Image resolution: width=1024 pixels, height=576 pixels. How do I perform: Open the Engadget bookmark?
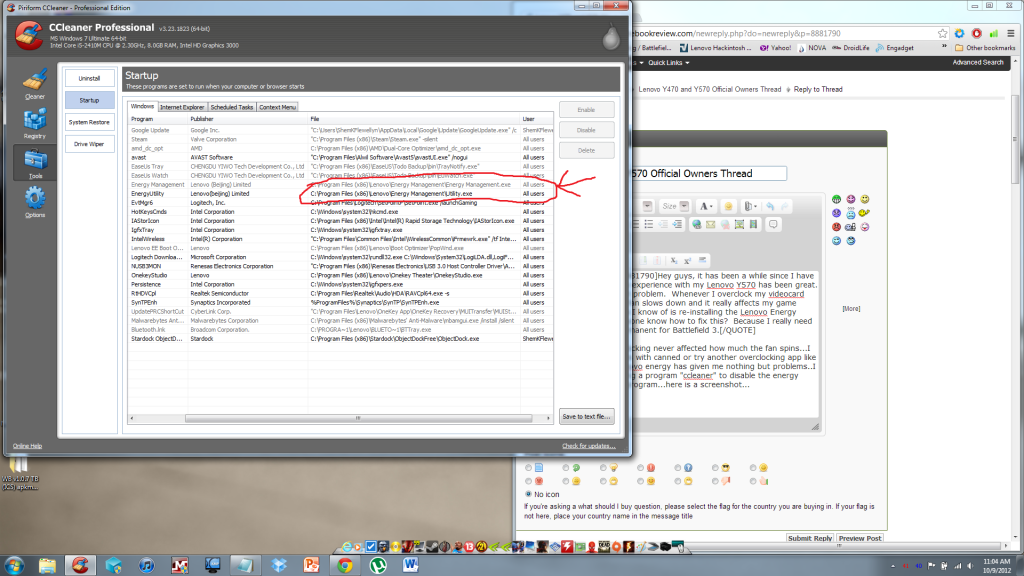[x=894, y=48]
